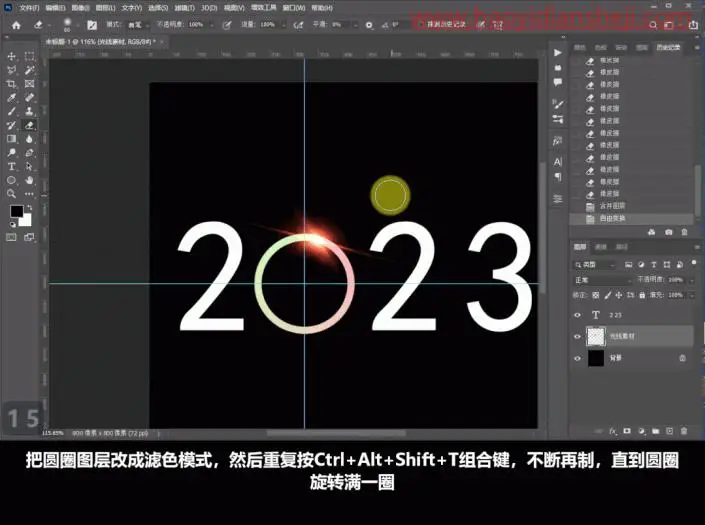This screenshot has height=525, width=705.
Task: Open the layer filter type dropdown
Action: point(594,265)
